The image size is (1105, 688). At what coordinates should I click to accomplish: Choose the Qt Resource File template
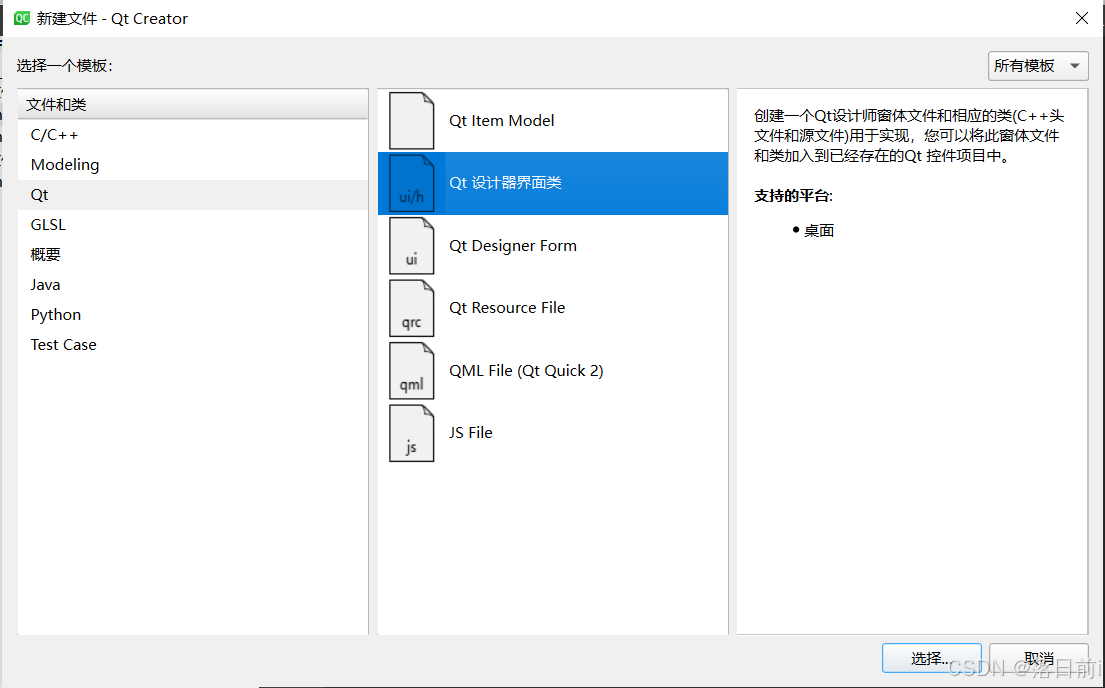pos(552,308)
